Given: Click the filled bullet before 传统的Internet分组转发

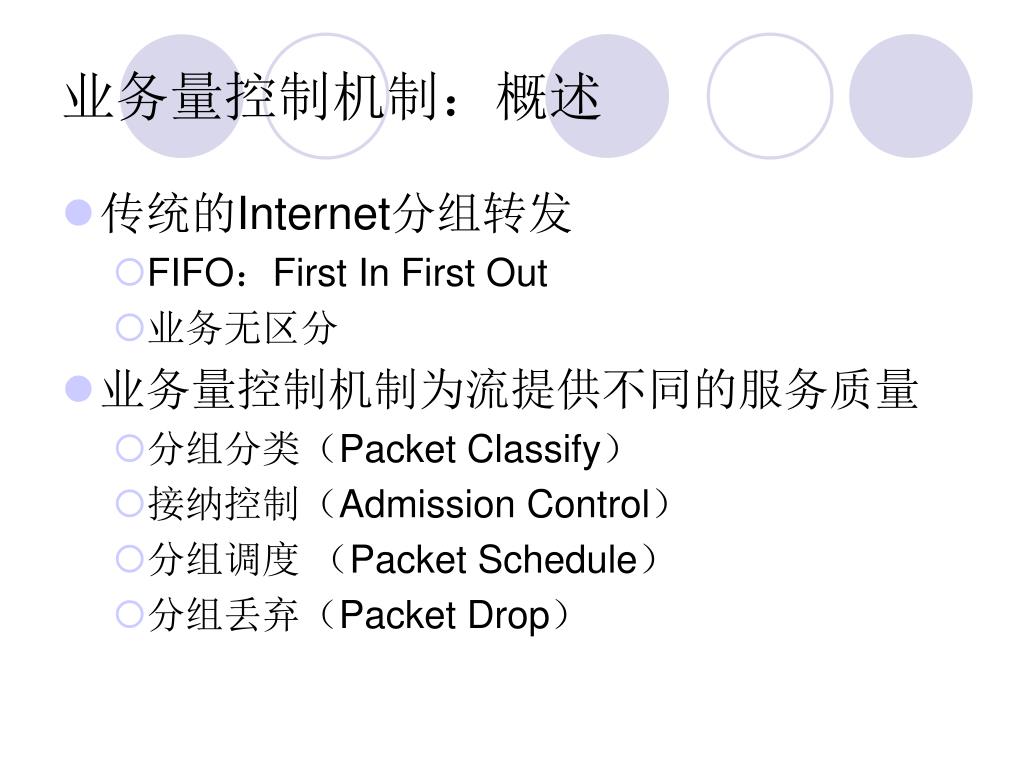Looking at the screenshot, I should coord(78,213).
